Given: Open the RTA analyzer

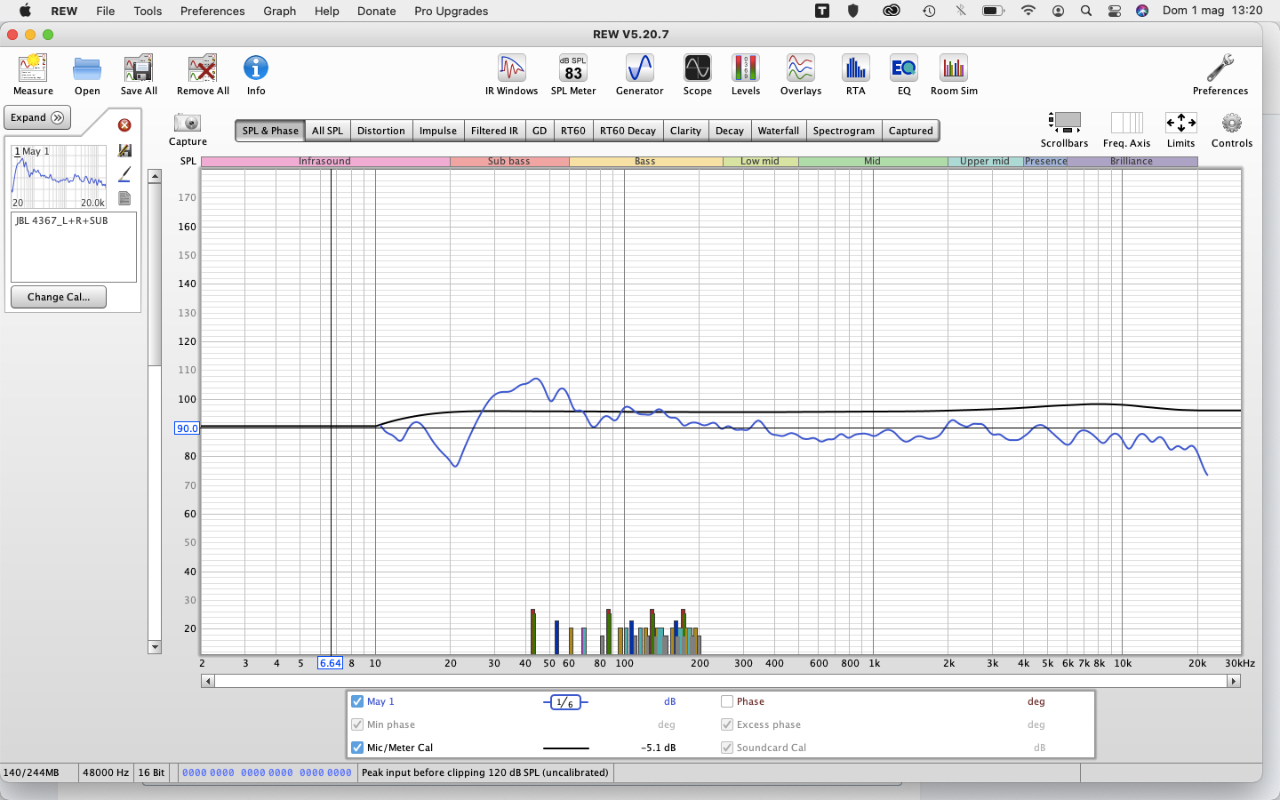Looking at the screenshot, I should 855,75.
